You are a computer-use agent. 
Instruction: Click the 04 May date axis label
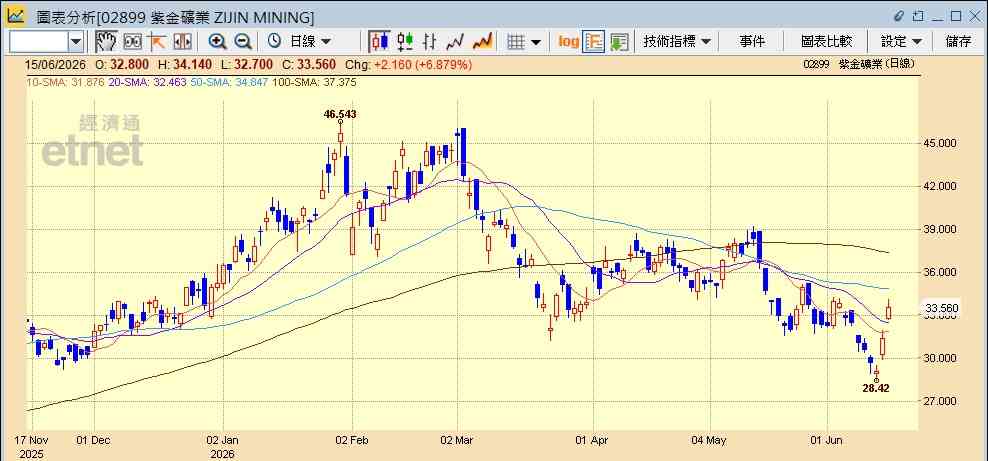click(710, 440)
